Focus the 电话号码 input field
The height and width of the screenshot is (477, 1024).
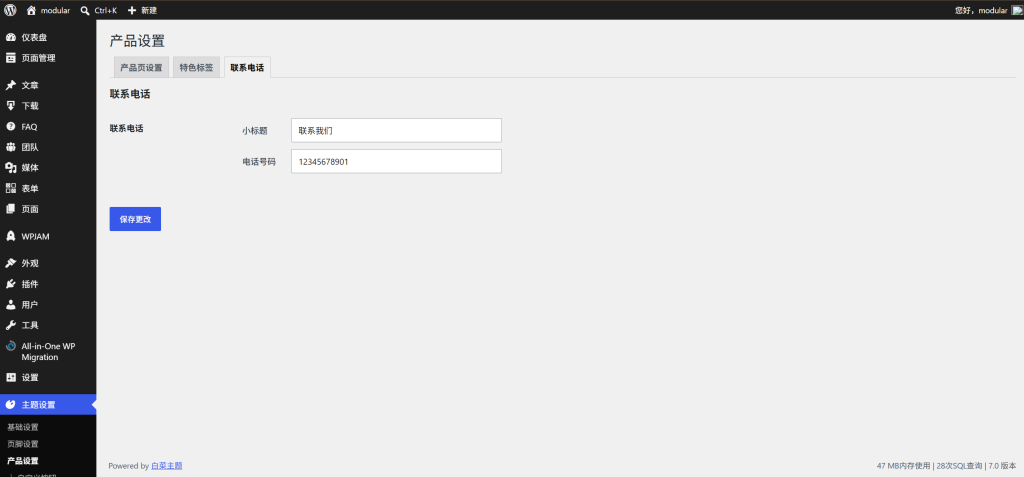point(396,161)
